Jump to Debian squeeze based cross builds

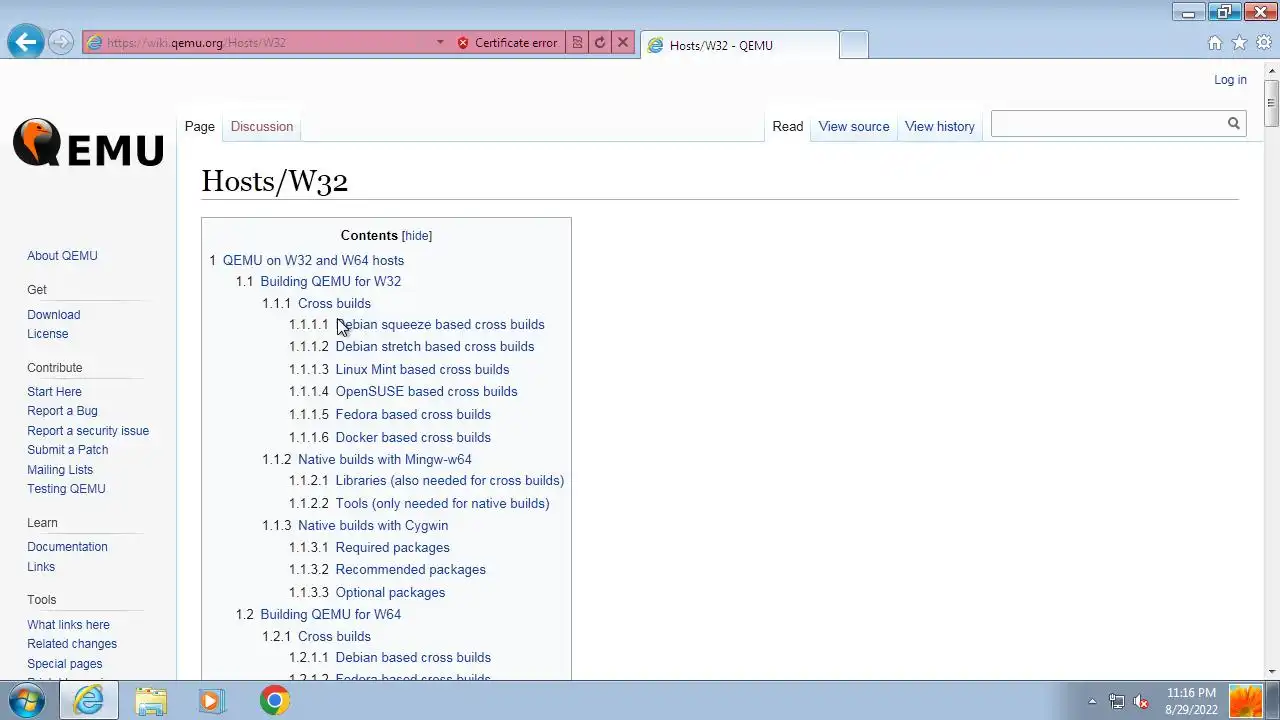pyautogui.click(x=440, y=325)
